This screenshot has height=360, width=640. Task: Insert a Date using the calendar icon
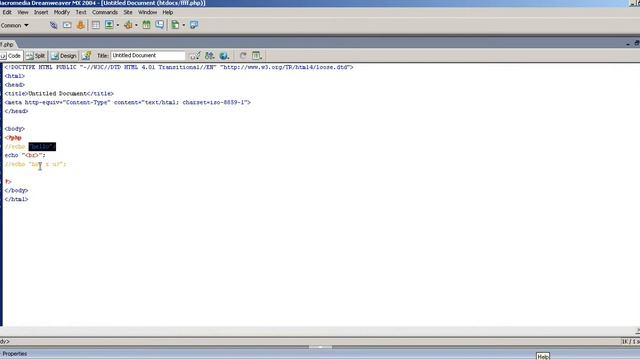[x=146, y=25]
